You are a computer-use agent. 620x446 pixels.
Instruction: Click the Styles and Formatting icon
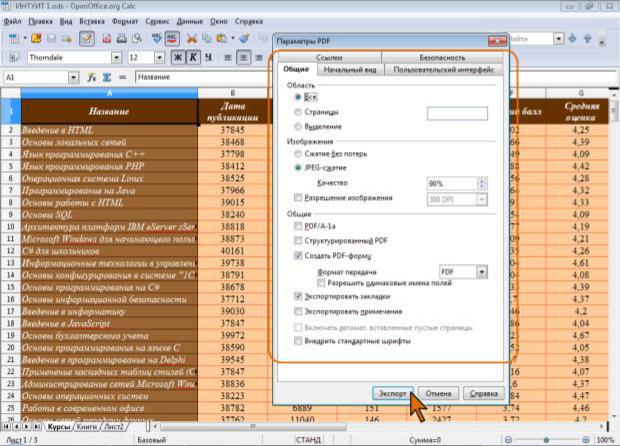click(13, 58)
